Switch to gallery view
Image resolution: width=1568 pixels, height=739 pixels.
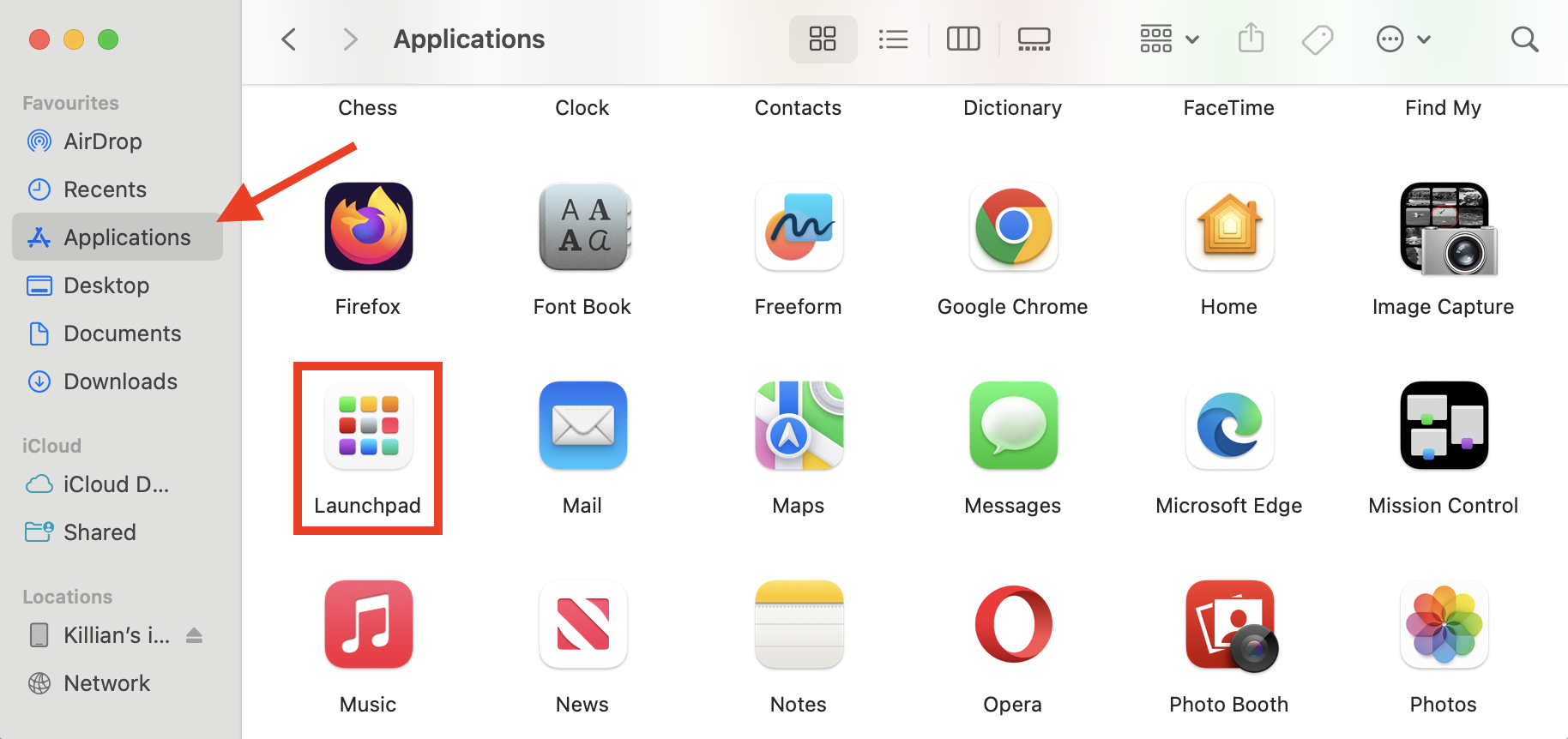(1034, 39)
